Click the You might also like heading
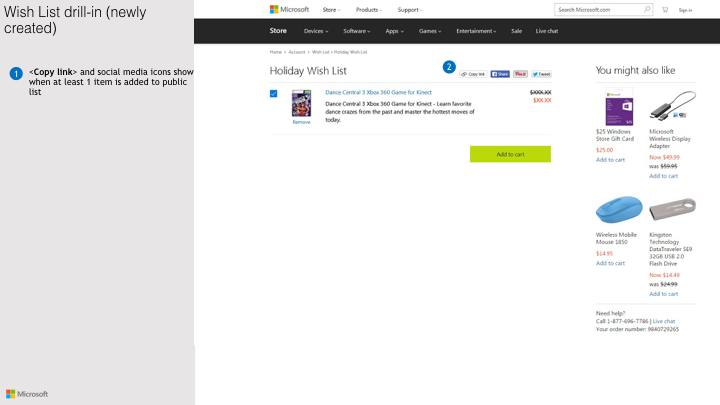The image size is (720, 405). coord(636,70)
